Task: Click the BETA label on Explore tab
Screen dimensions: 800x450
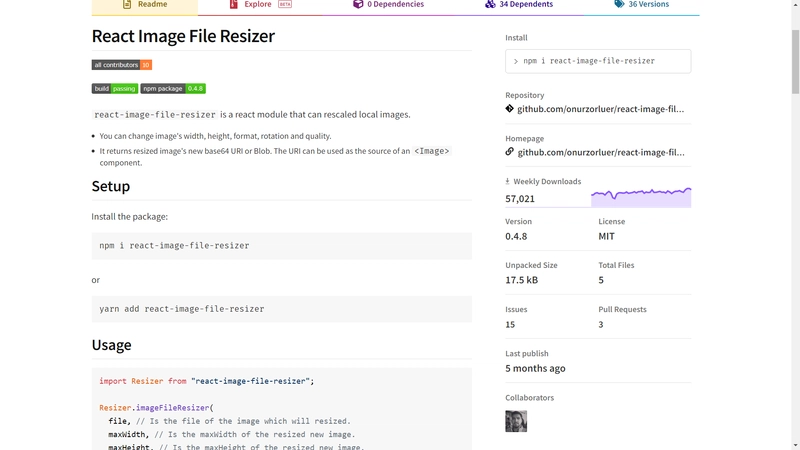Action: tap(285, 4)
